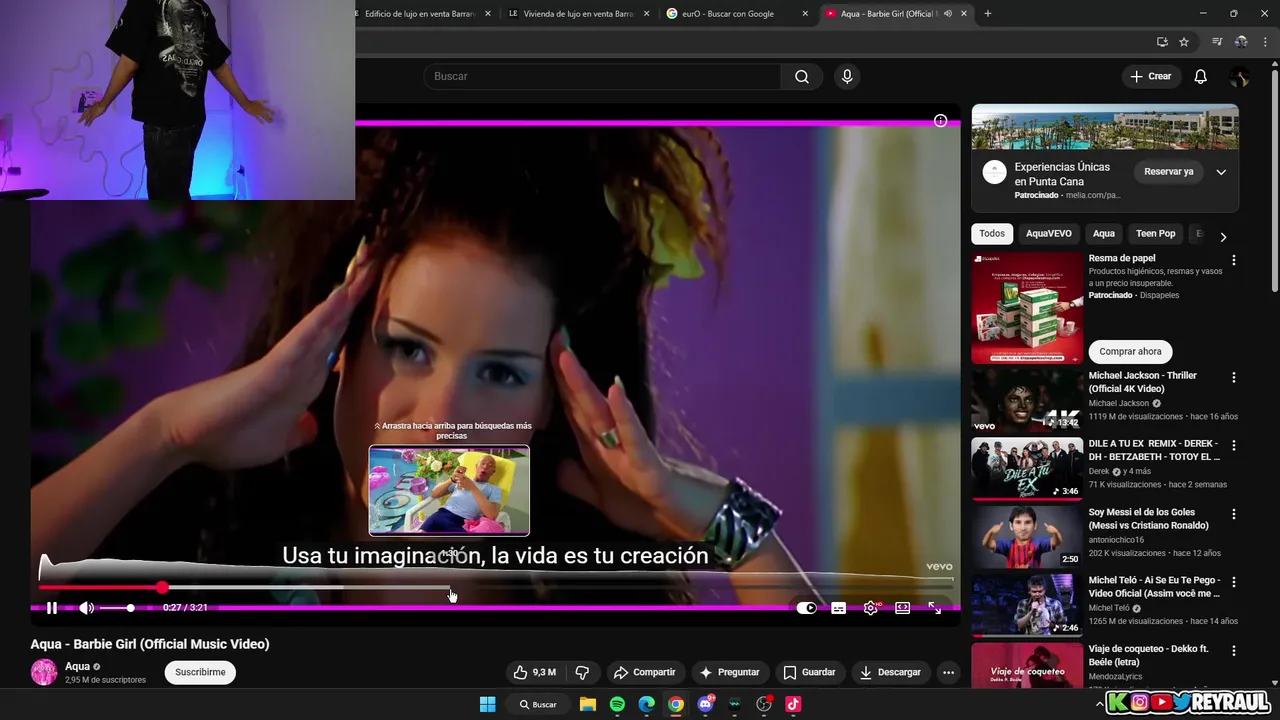Viewport: 1280px width, 720px height.
Task: Toggle subtitles (CC) in player
Action: pyautogui.click(x=839, y=608)
